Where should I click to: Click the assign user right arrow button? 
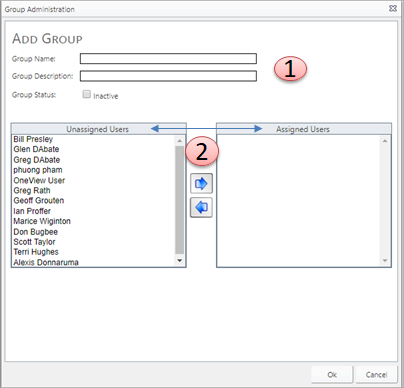coord(201,183)
